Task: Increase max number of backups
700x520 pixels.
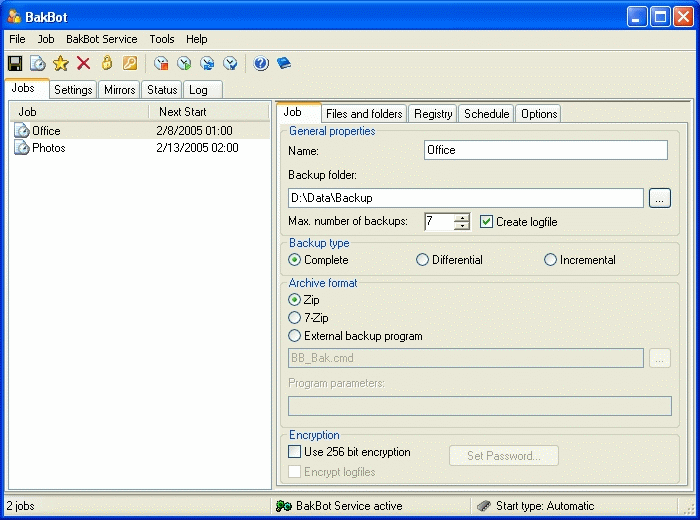Action: [462, 218]
